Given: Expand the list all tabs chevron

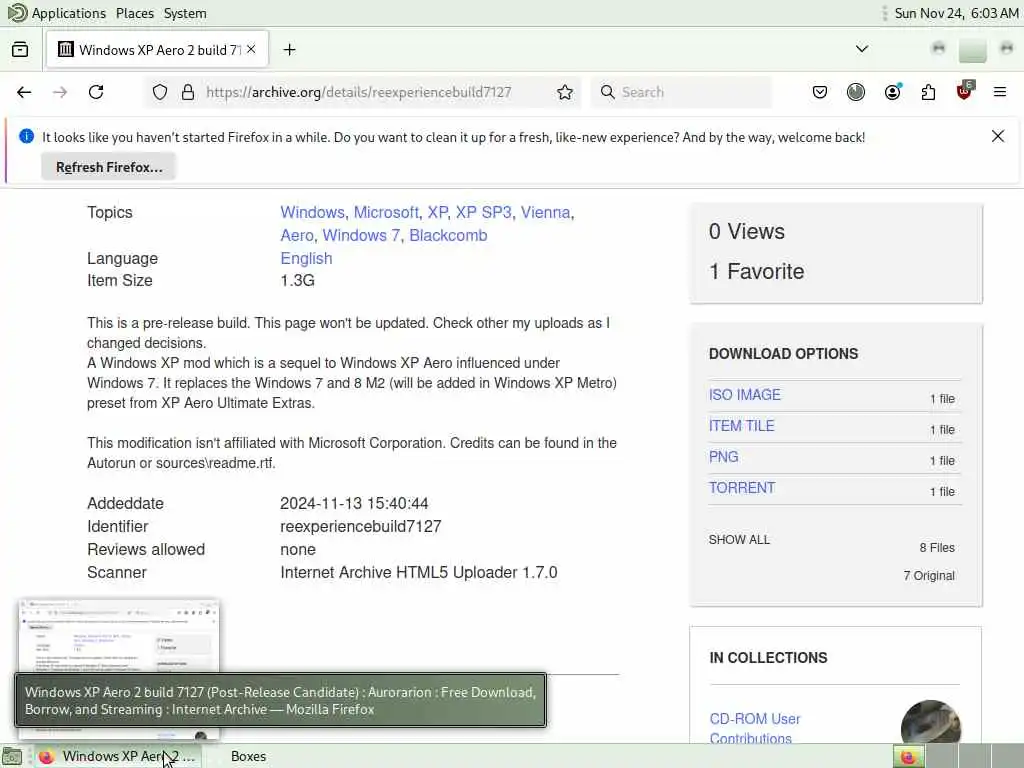Looking at the screenshot, I should tap(862, 49).
